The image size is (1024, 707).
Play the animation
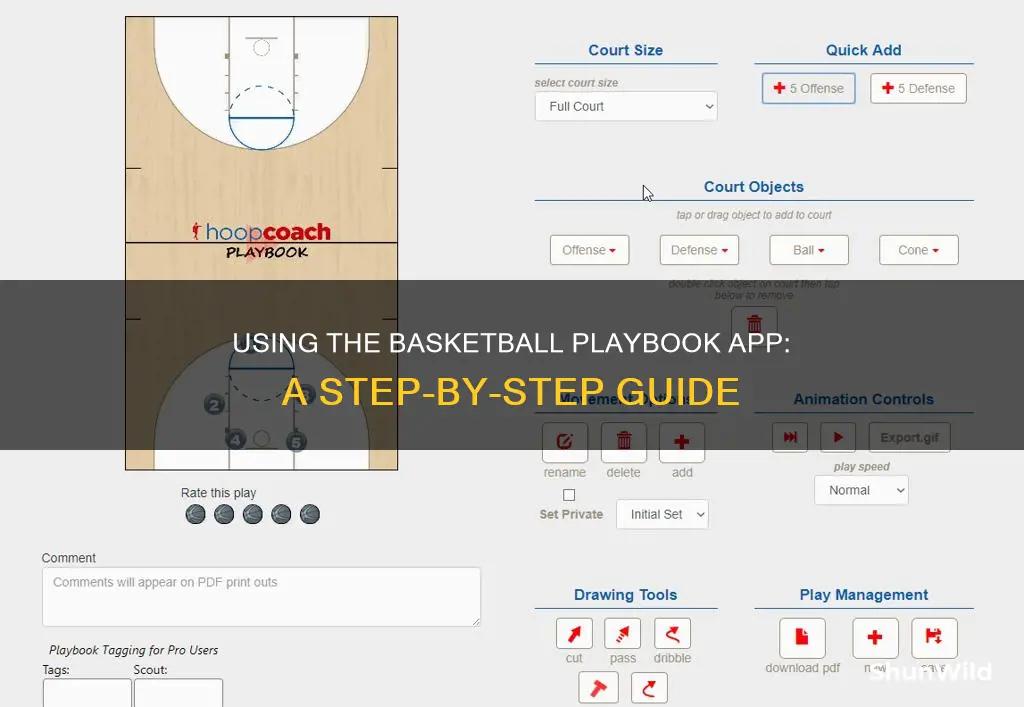[838, 437]
